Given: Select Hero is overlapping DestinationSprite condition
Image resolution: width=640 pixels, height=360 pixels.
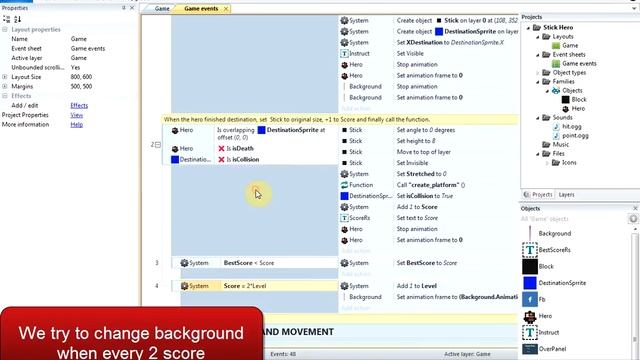Looking at the screenshot, I should click(x=271, y=133).
